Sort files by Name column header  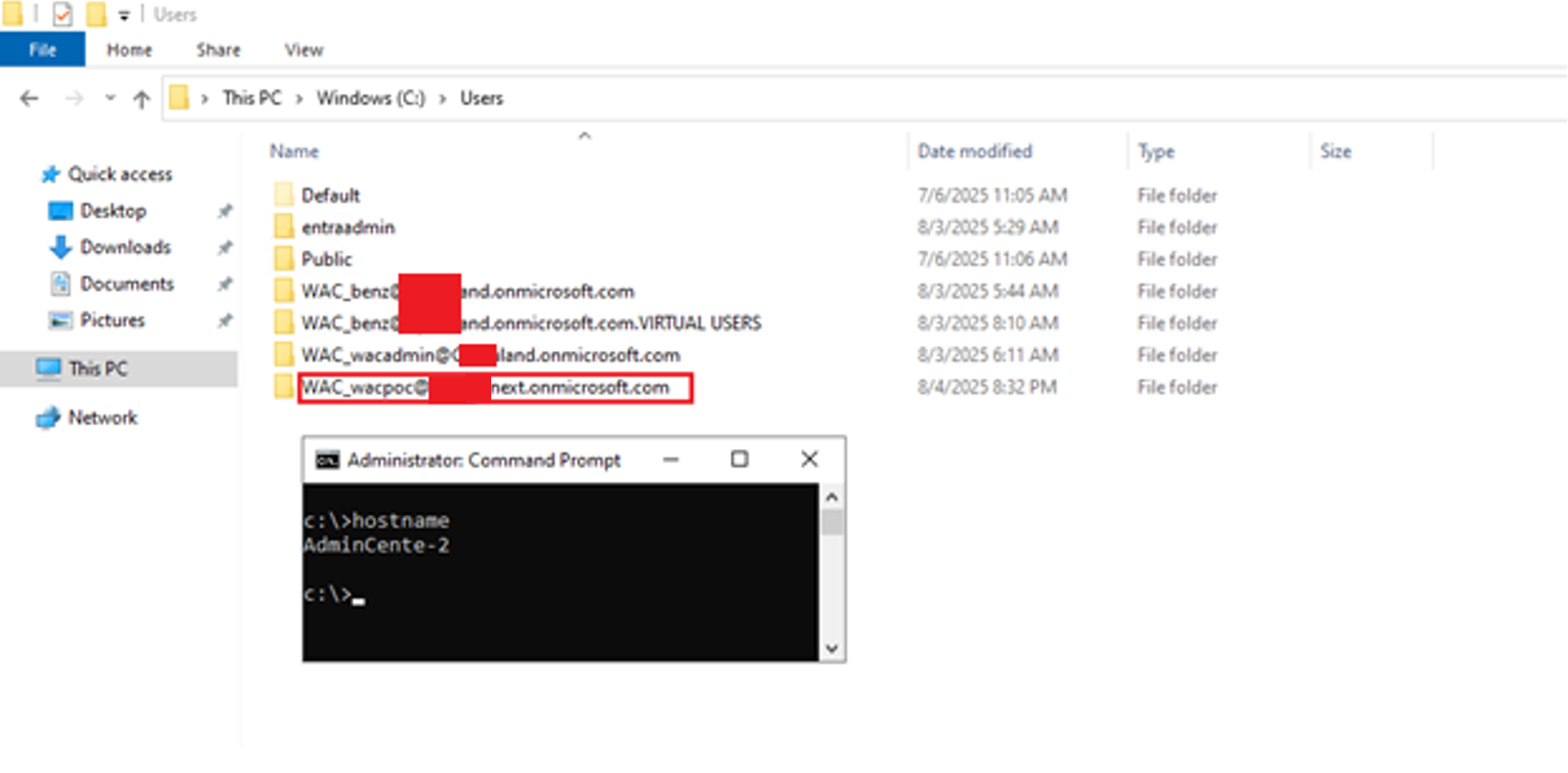point(294,151)
